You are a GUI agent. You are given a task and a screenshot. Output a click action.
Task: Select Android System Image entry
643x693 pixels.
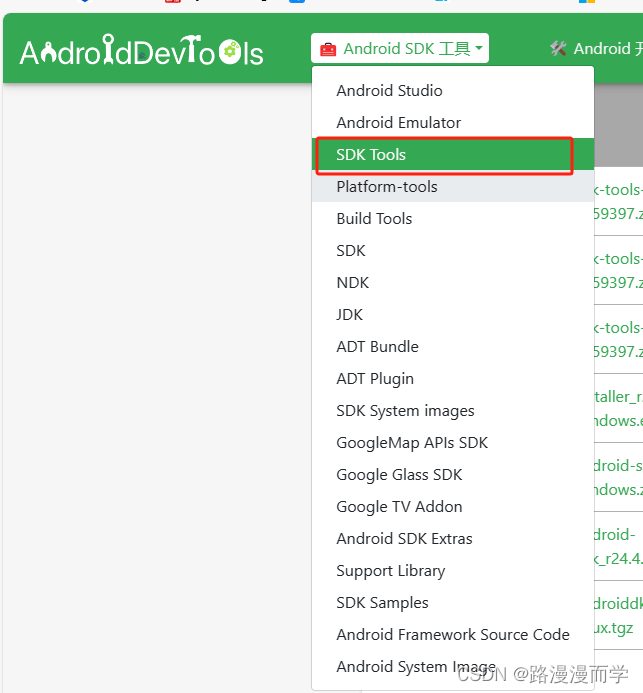pyautogui.click(x=453, y=666)
